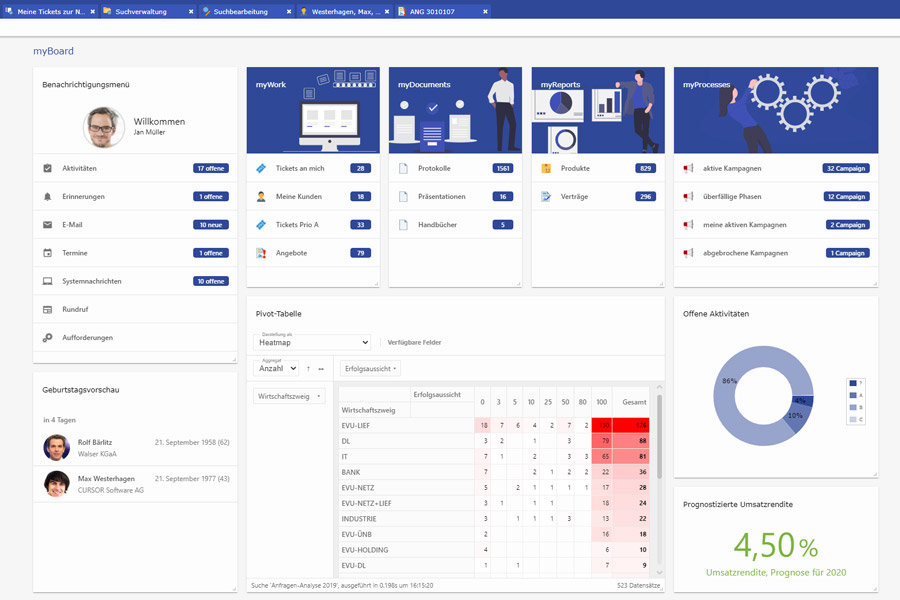Open the Heatmap display dropdown
Image resolution: width=900 pixels, height=600 pixels.
click(x=312, y=343)
